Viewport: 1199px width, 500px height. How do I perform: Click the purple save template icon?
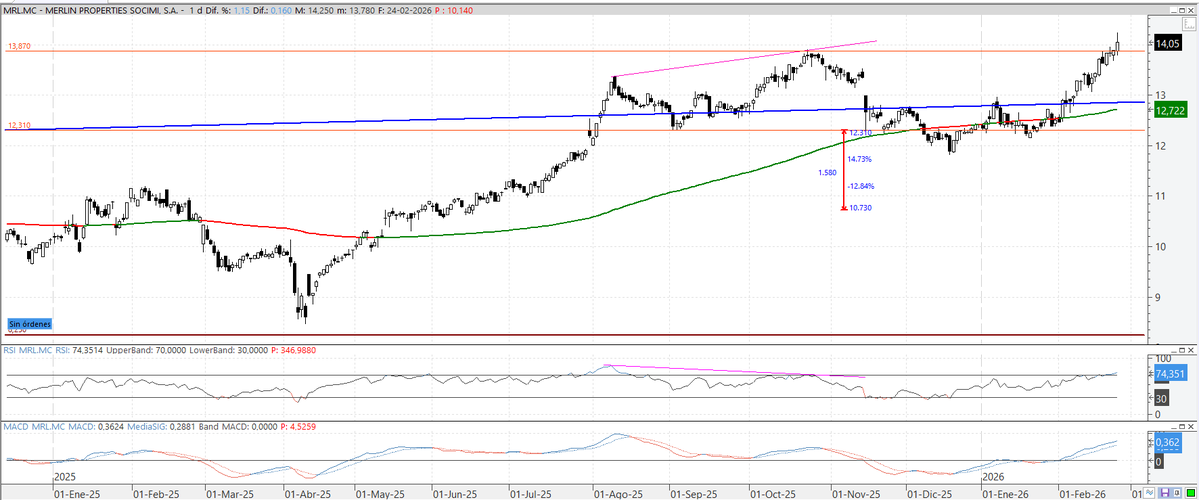click(1165, 492)
